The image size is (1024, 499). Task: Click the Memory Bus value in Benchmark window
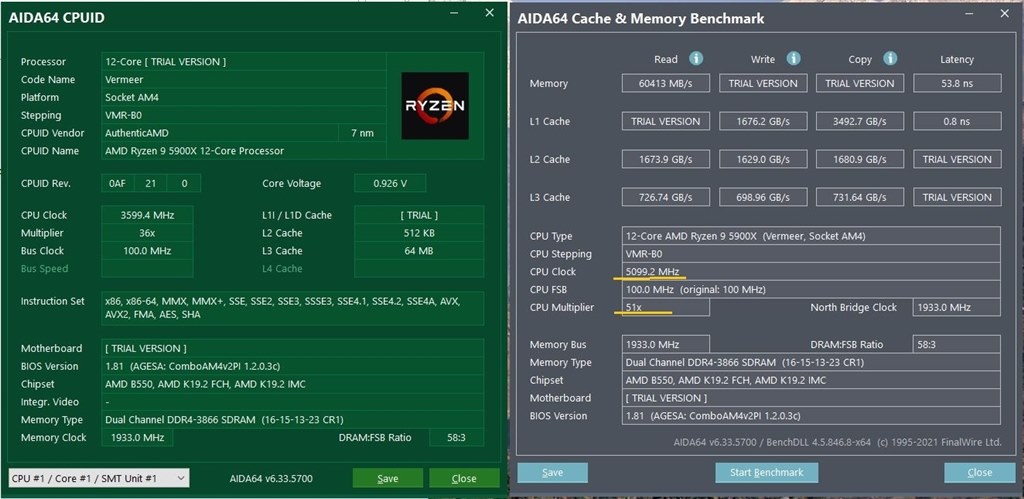click(665, 344)
